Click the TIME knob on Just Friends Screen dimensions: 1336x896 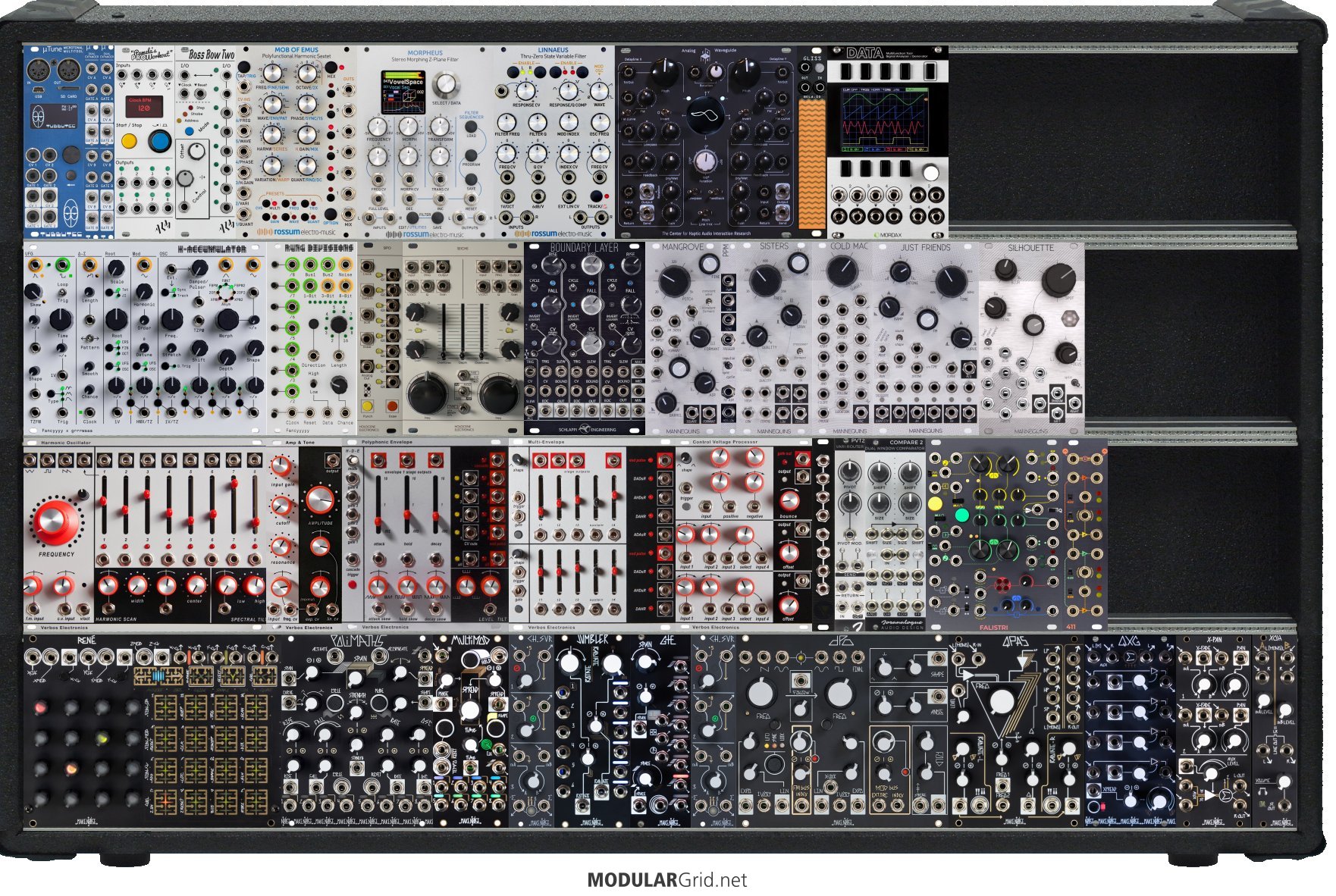coord(950,281)
